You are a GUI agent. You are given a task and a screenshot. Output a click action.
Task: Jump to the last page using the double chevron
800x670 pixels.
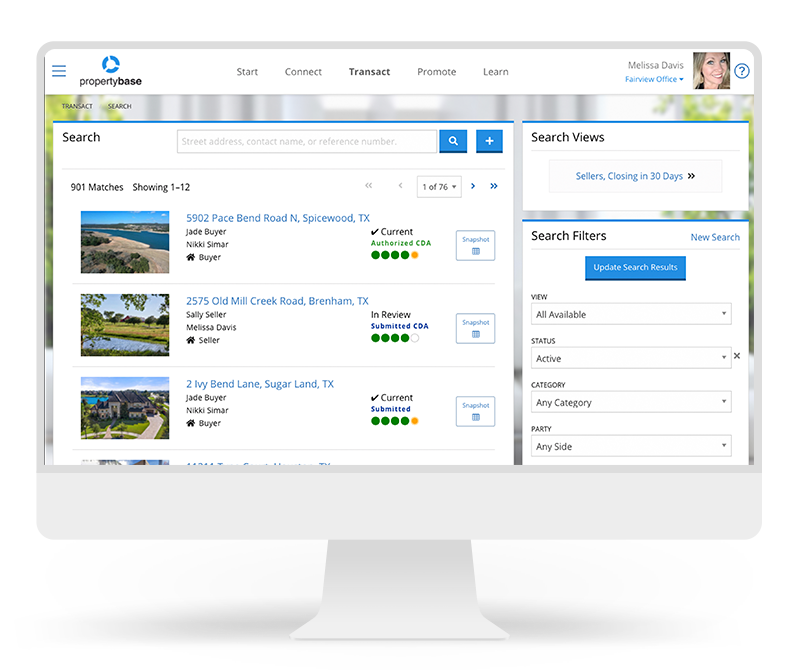pyautogui.click(x=493, y=186)
